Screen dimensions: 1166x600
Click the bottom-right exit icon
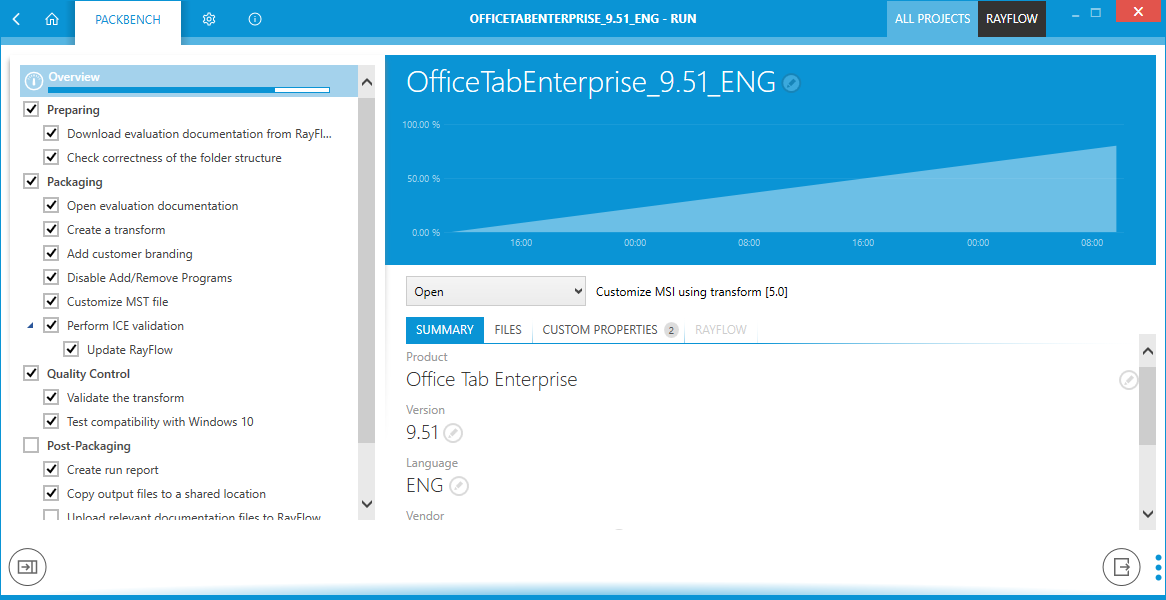1121,567
